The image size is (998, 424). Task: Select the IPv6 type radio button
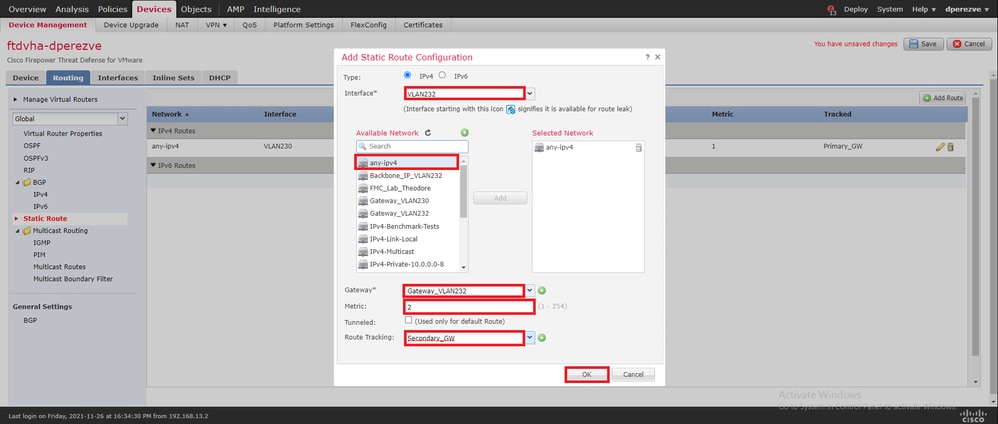point(442,75)
